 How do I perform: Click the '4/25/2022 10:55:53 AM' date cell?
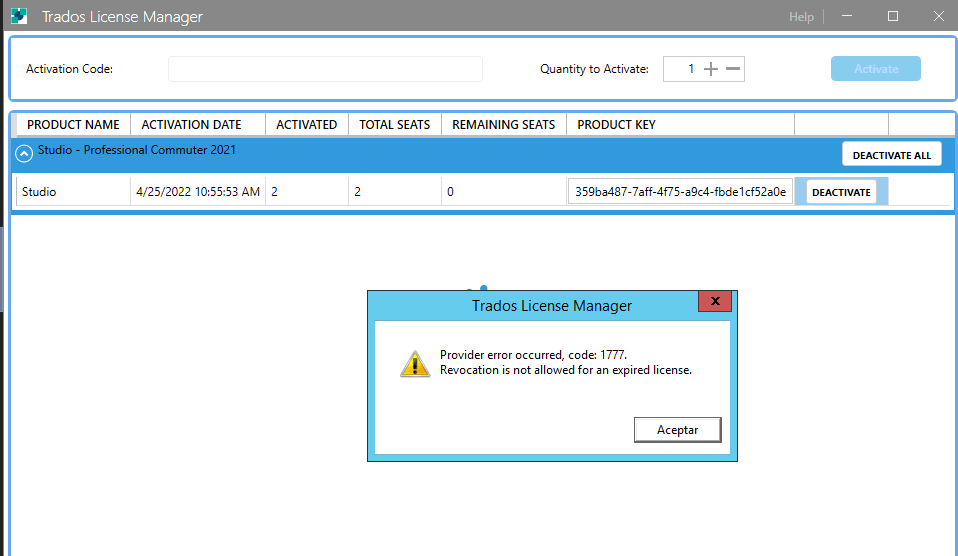click(198, 192)
